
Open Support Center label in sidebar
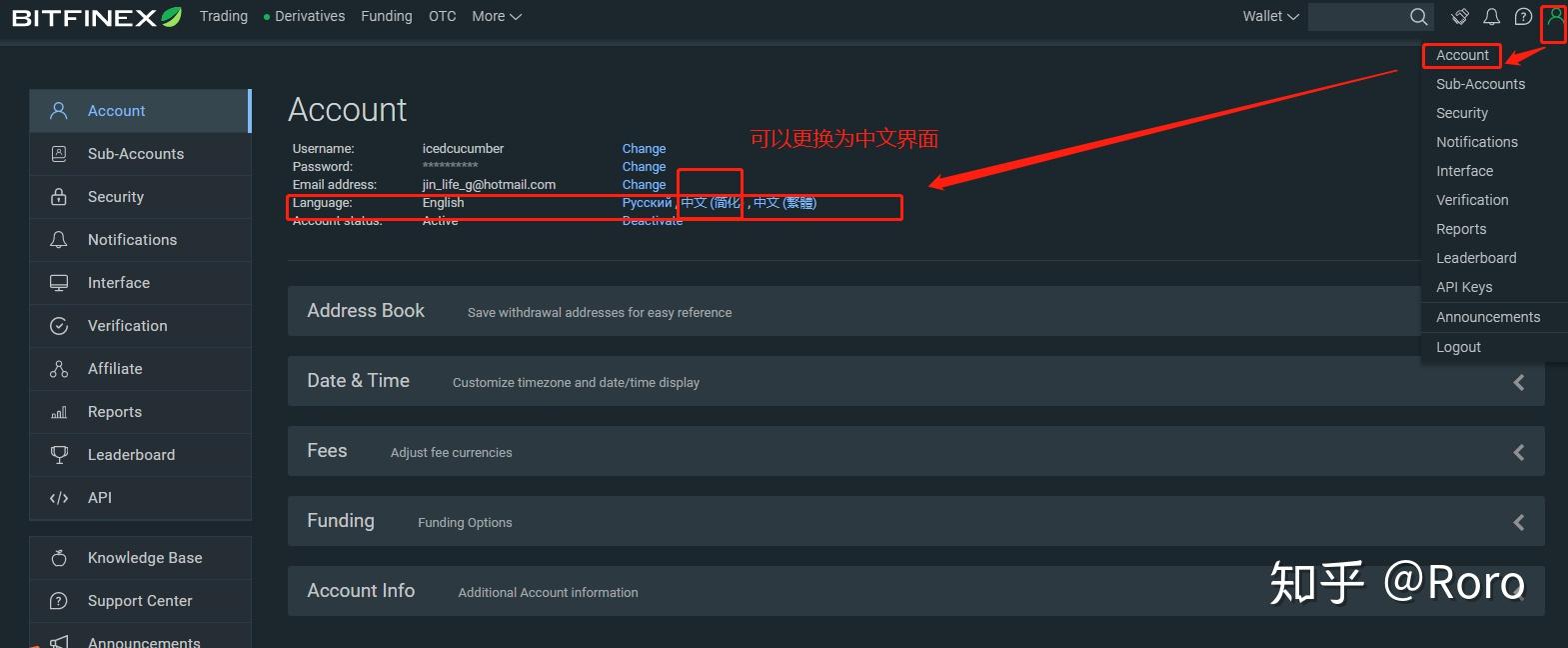click(x=140, y=601)
